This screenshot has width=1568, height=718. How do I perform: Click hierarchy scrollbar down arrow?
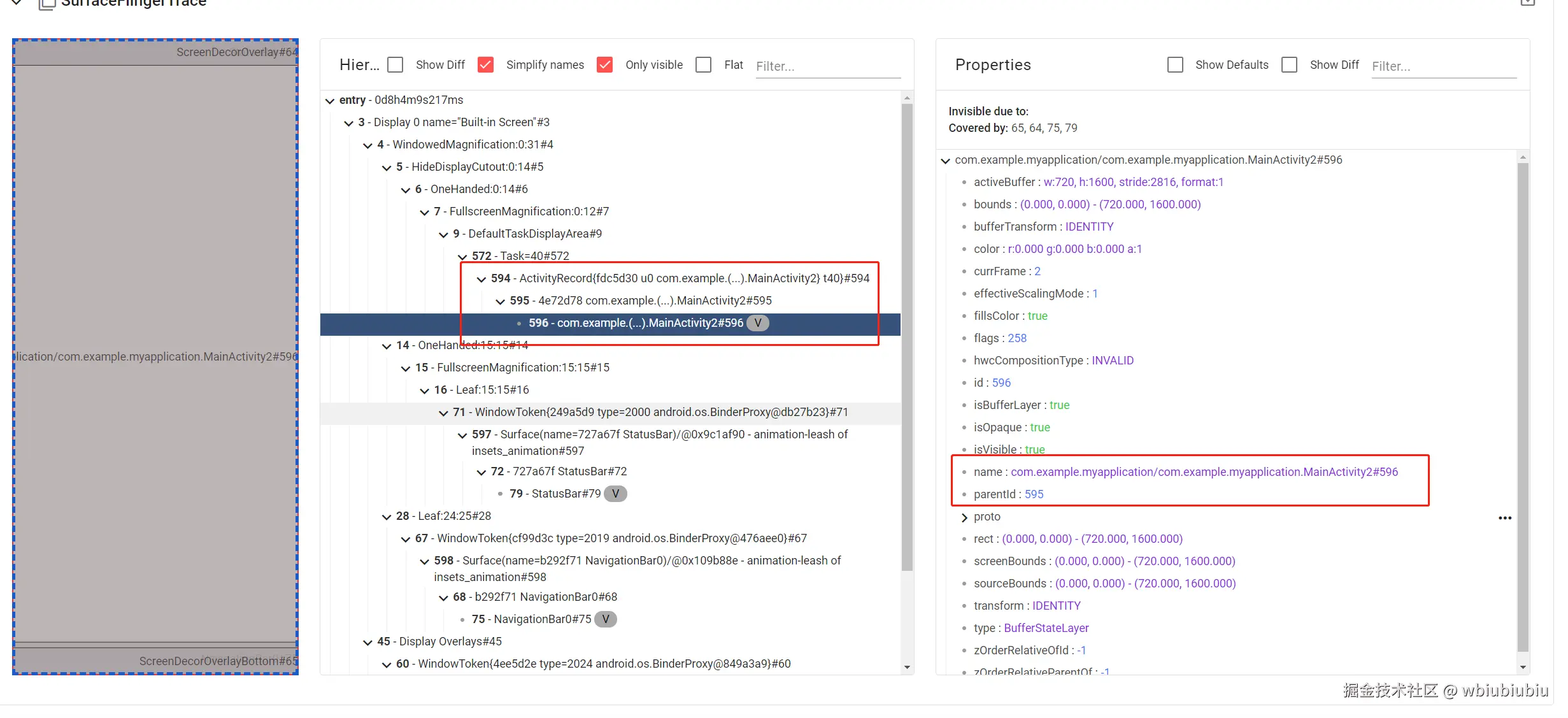(x=907, y=667)
